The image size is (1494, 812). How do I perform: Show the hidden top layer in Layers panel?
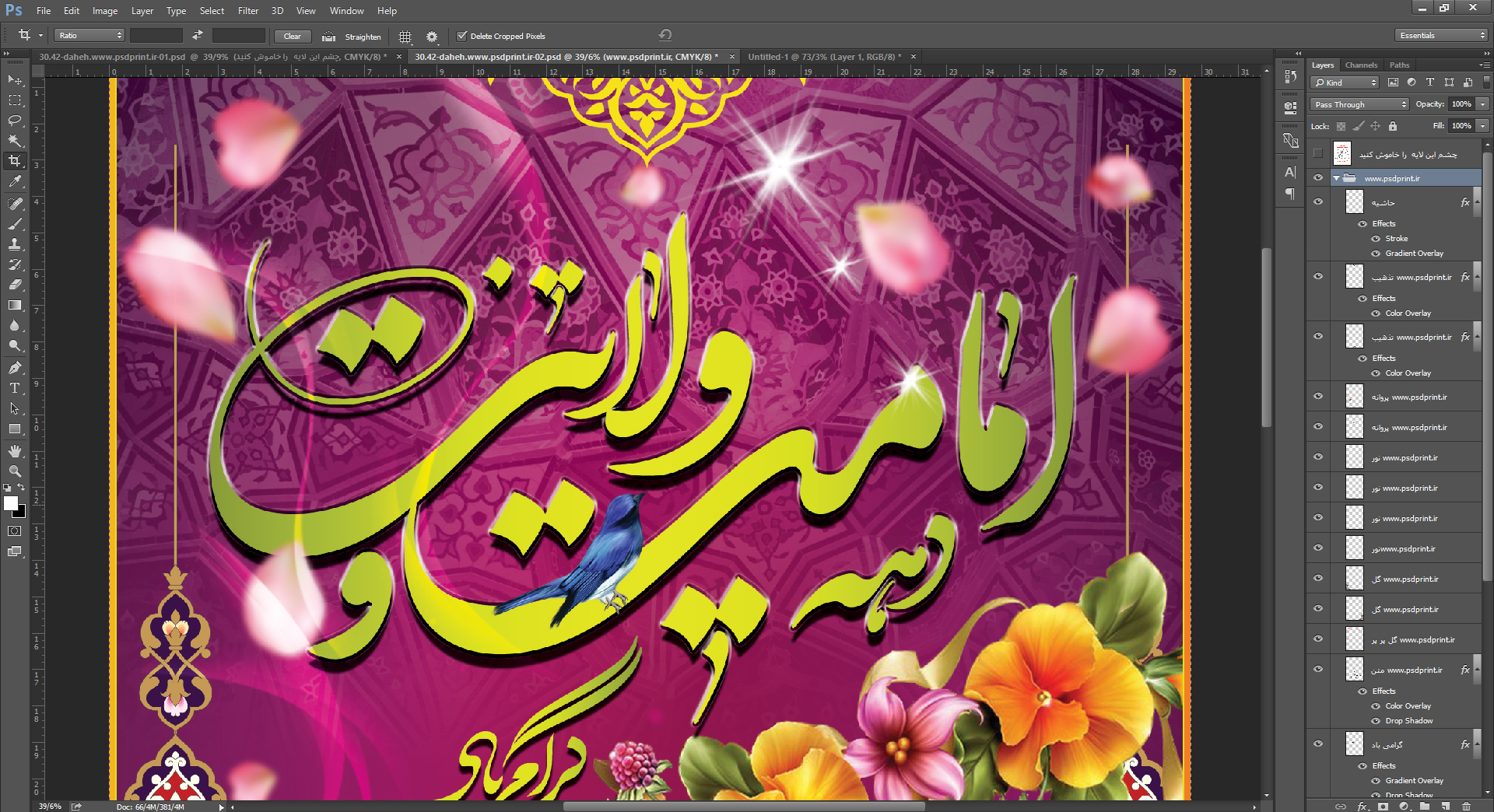(x=1318, y=154)
